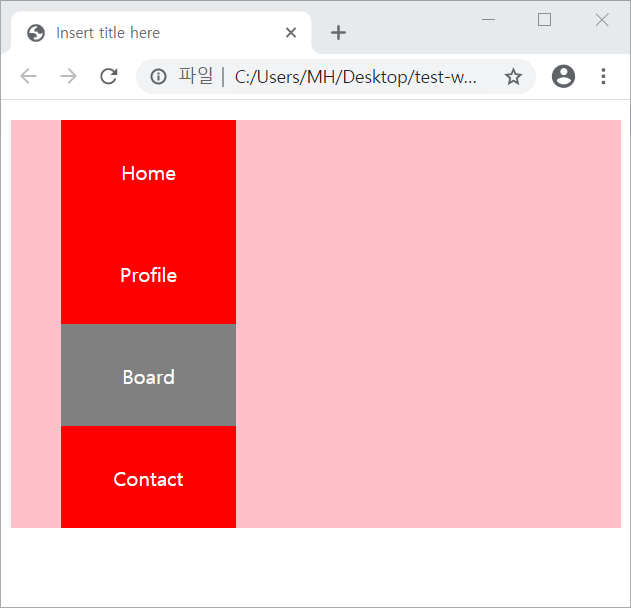
Task: Go to the Home menu item
Action: (148, 173)
